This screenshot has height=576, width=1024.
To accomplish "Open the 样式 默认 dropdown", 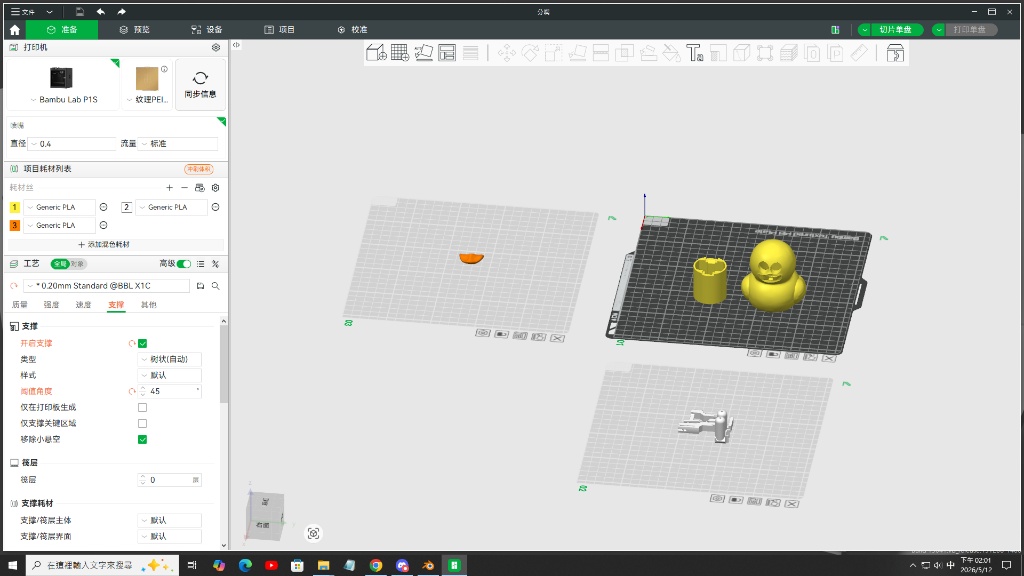I will [x=170, y=376].
